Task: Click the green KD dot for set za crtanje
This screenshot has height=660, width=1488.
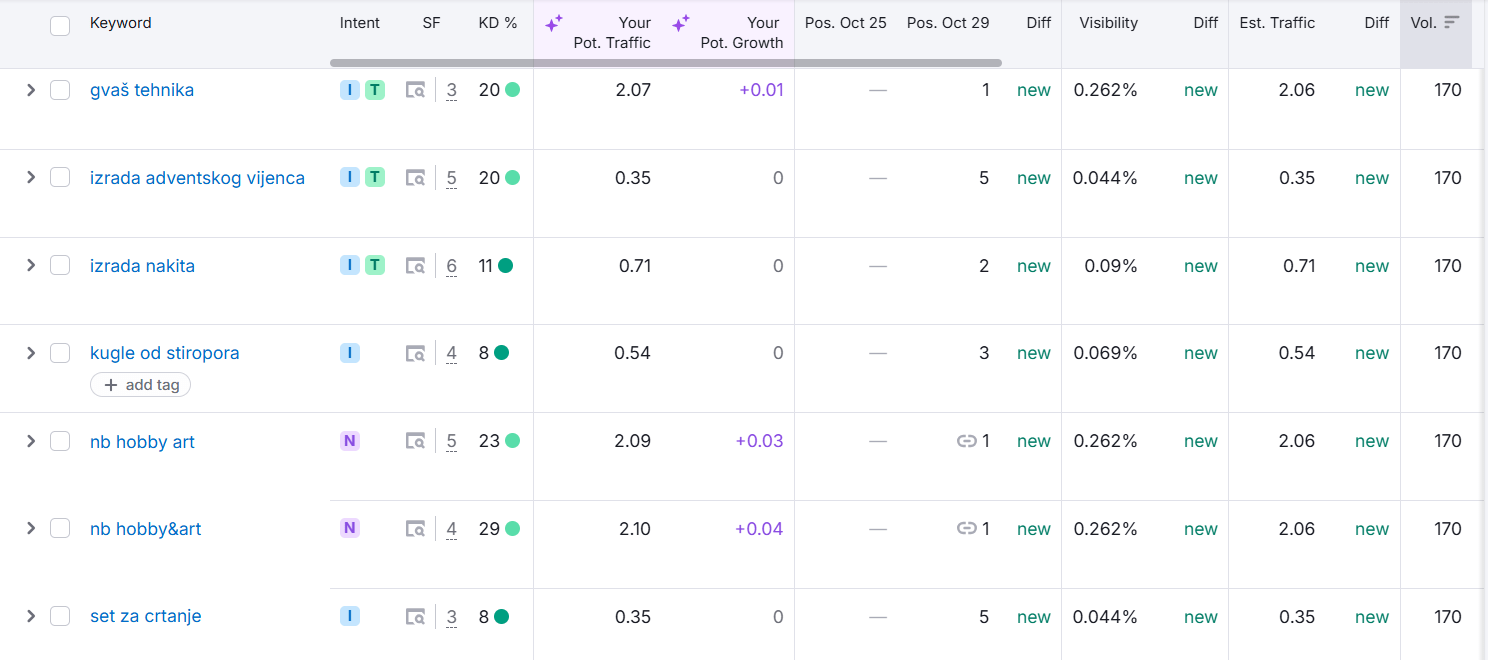Action: pos(502,617)
